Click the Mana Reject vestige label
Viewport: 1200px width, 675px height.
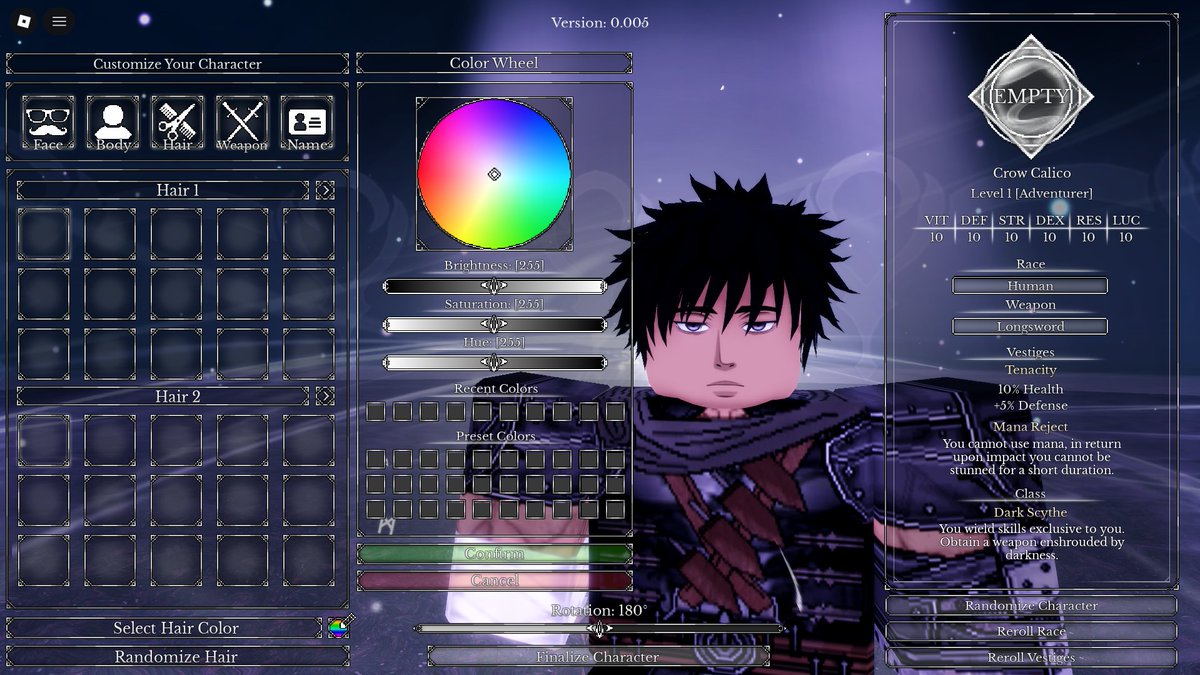[x=1031, y=427]
